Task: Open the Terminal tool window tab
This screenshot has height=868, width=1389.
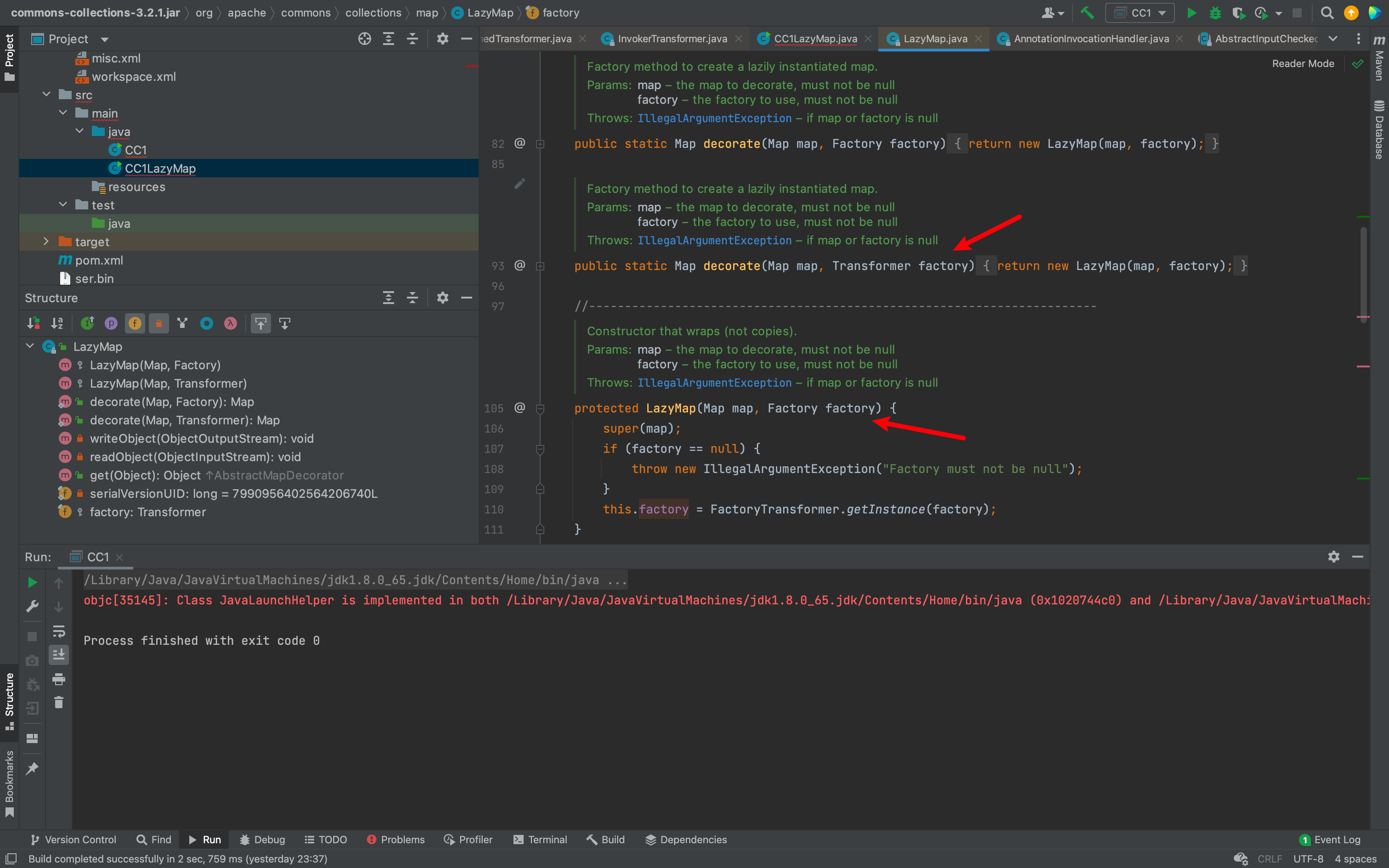Action: pyautogui.click(x=540, y=840)
